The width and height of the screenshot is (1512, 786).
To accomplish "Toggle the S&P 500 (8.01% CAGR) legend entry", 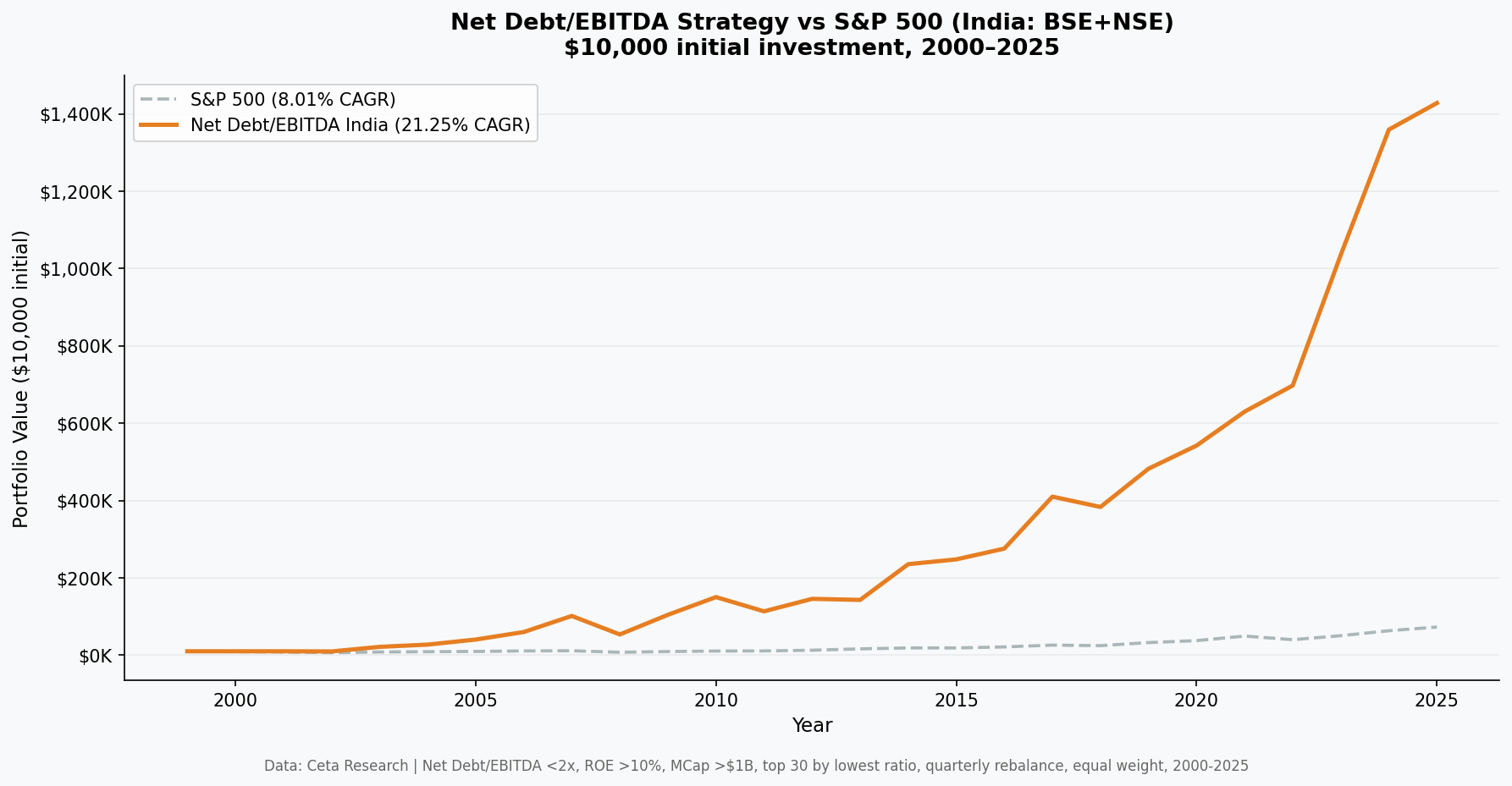I will tap(292, 99).
